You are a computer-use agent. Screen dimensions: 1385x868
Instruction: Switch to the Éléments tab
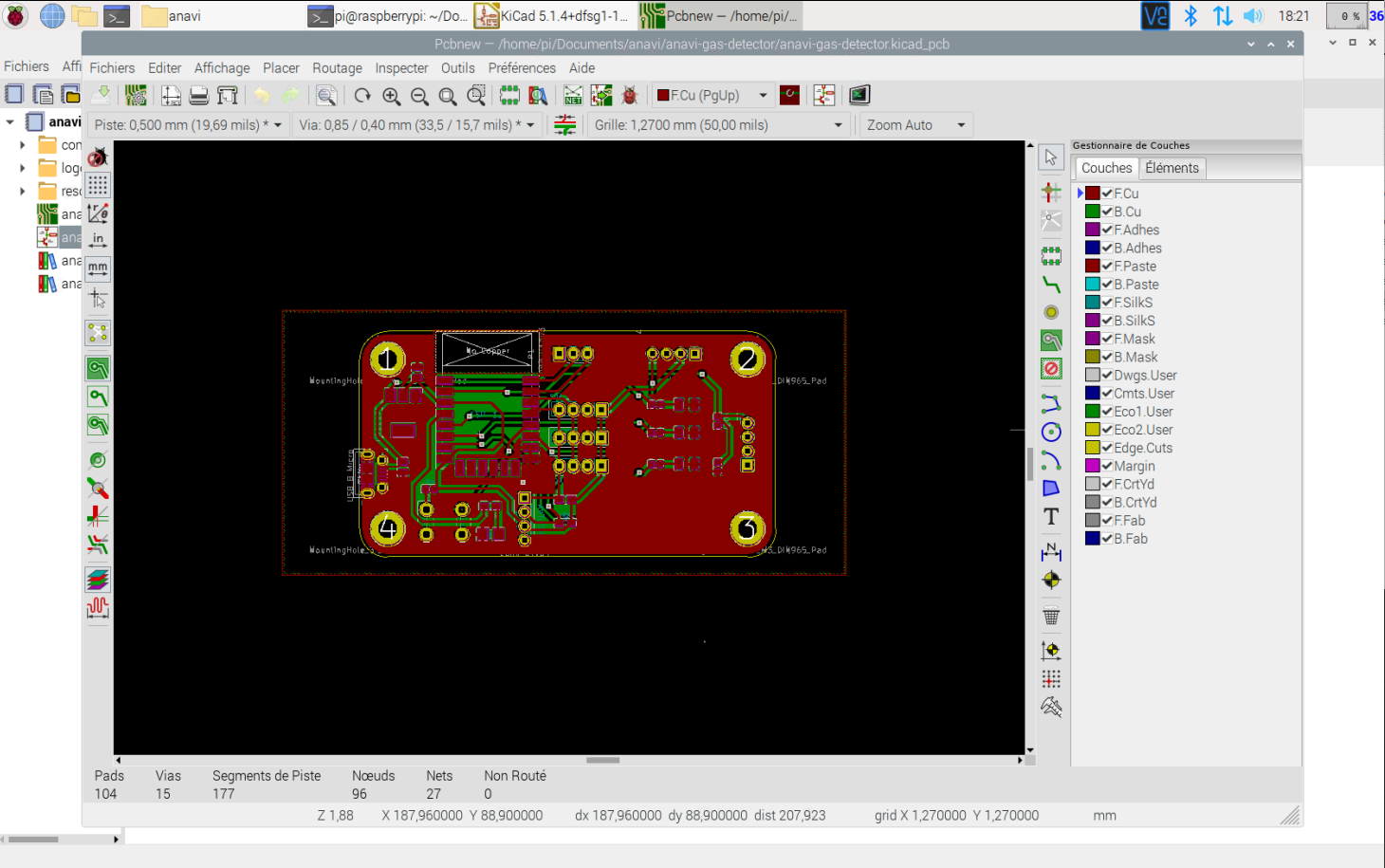pyautogui.click(x=1172, y=168)
